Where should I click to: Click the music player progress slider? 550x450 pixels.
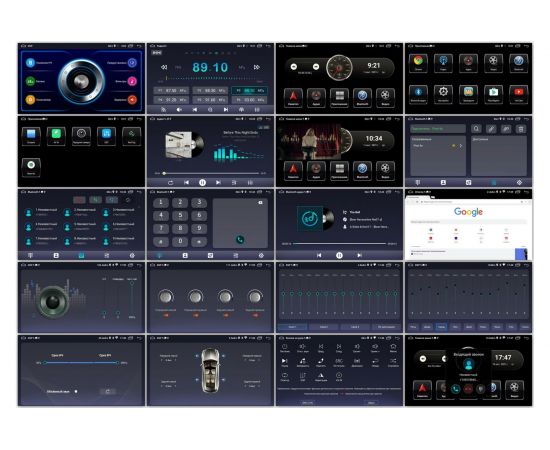coord(211,173)
